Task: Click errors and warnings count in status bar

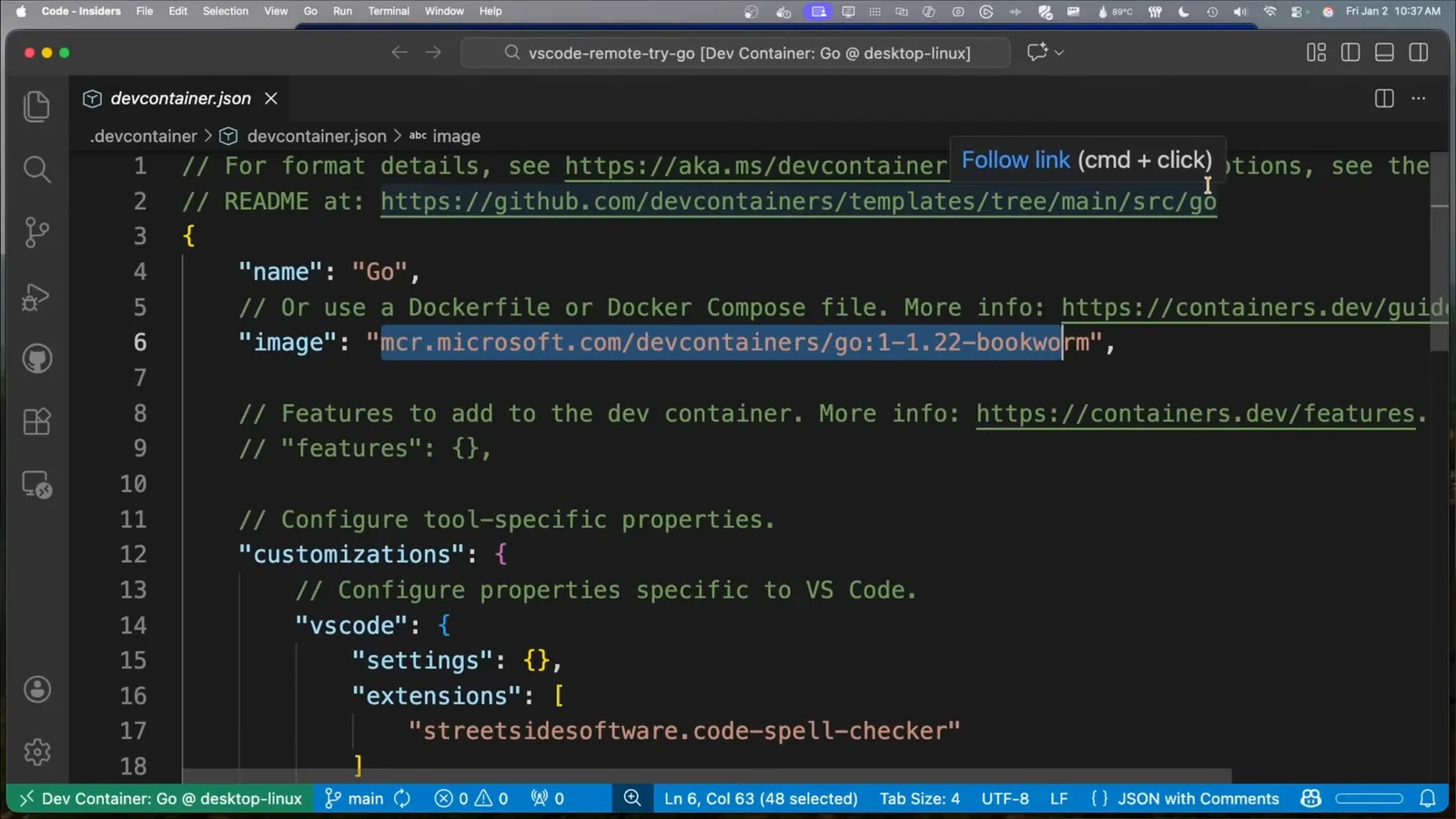Action: point(471,798)
